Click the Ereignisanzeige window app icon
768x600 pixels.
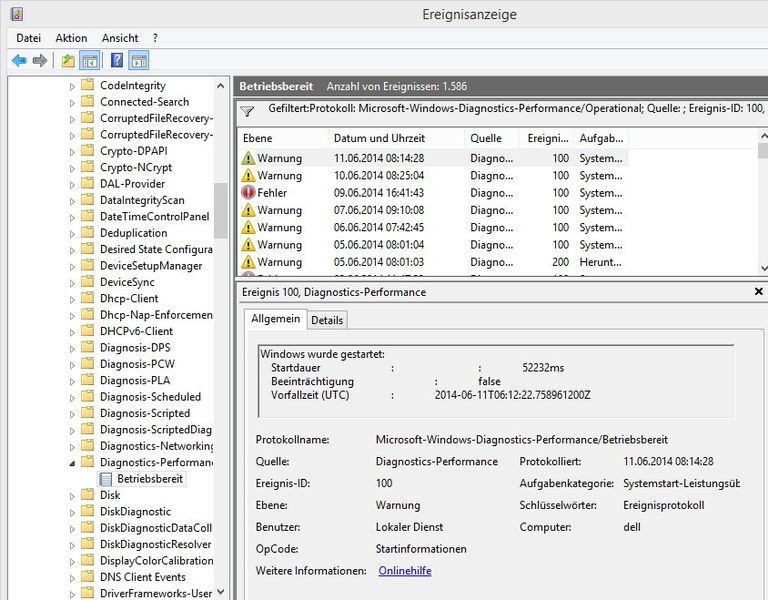coord(17,14)
